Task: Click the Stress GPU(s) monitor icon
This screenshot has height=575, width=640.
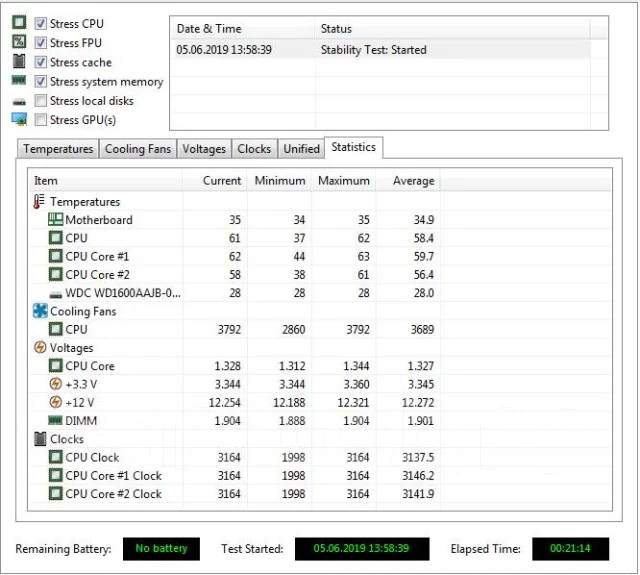Action: click(19, 119)
